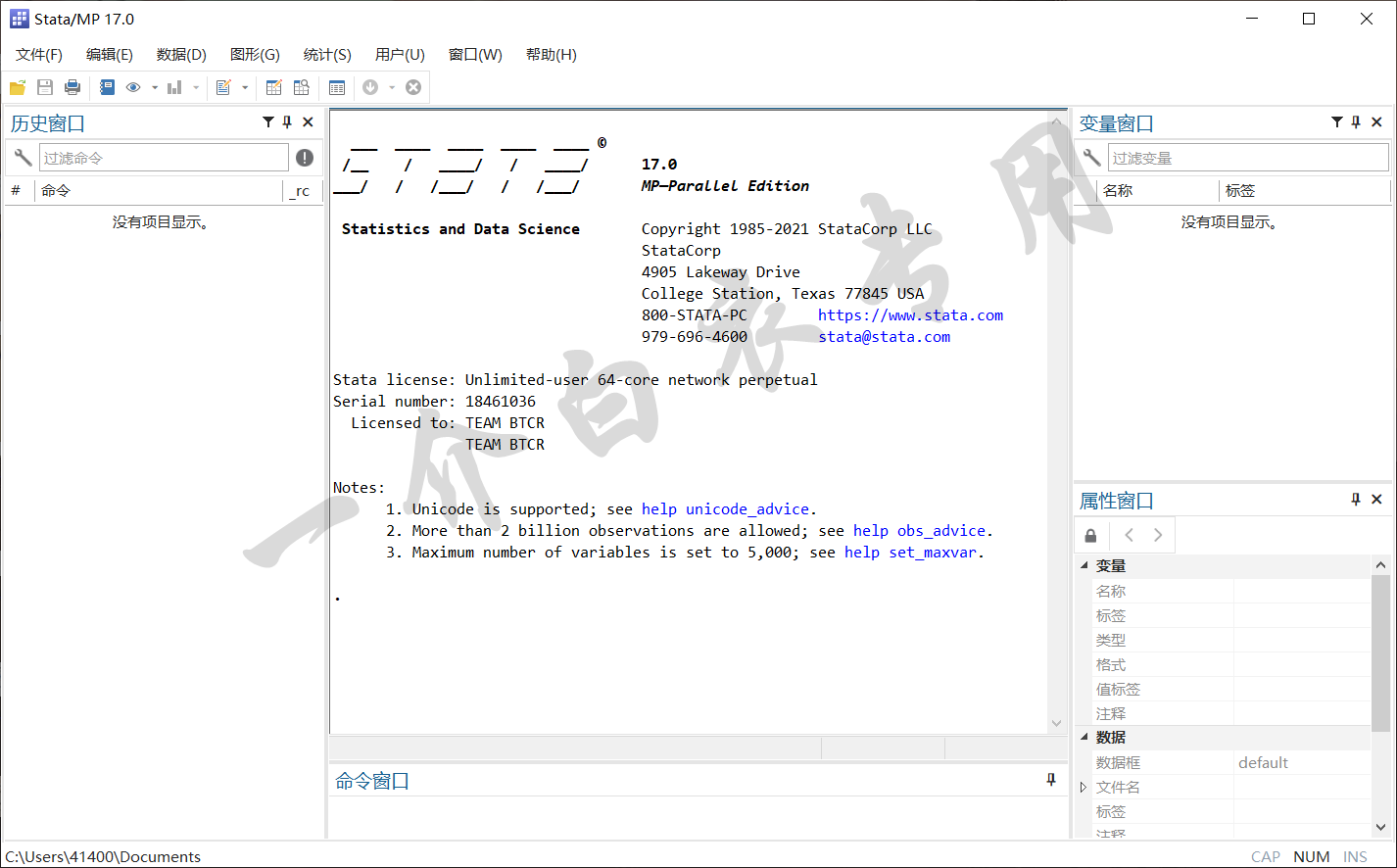Screen dimensions: 1397x868
Task: Open the 数据(D) menu
Action: pos(181,55)
